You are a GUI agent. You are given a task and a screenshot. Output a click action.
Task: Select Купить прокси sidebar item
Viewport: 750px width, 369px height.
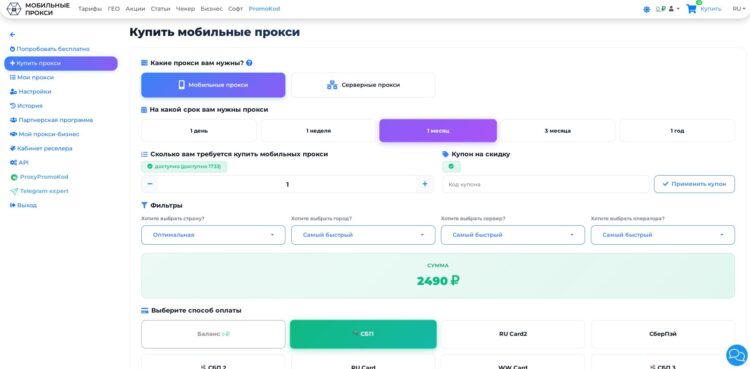[x=61, y=63]
